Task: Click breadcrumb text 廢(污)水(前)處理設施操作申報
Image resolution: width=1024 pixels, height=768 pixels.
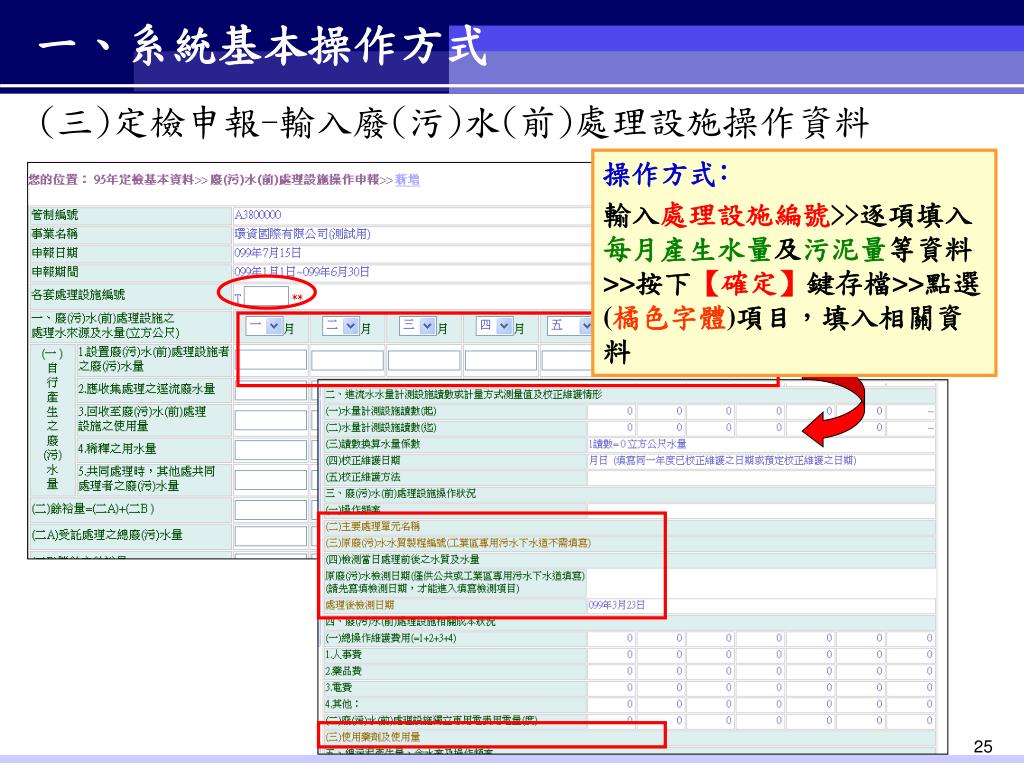Action: 295,180
